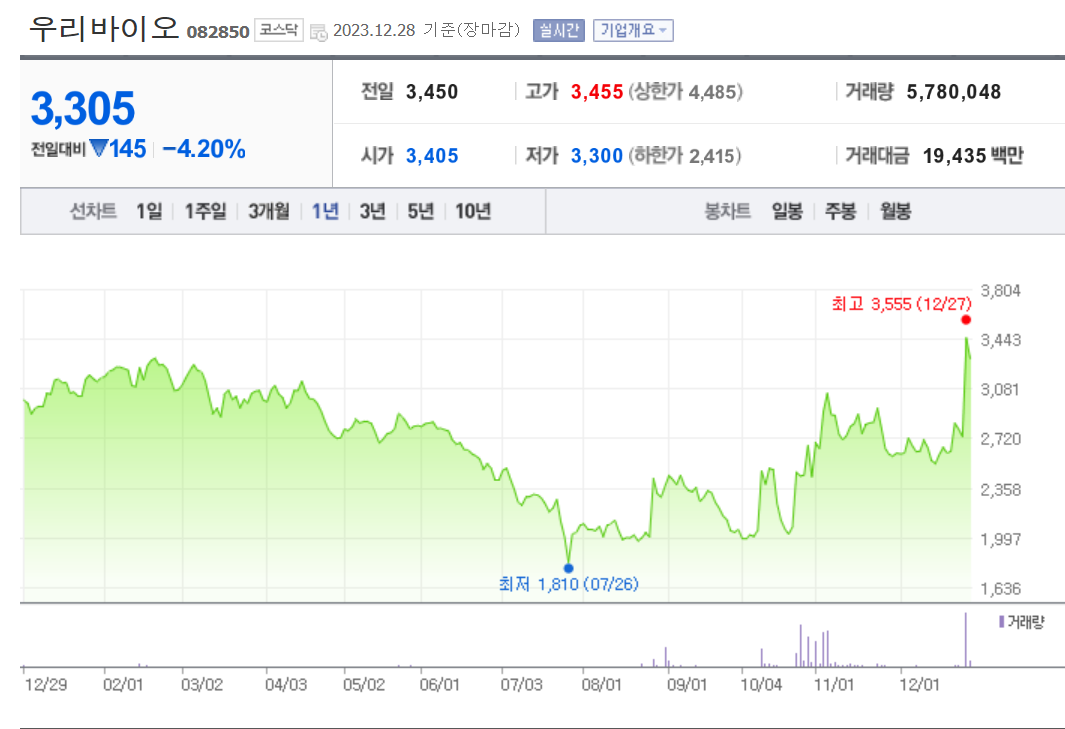Click the 거래대금 value 19,435 백만
Viewport: 1065px width, 729px height.
pos(973,156)
